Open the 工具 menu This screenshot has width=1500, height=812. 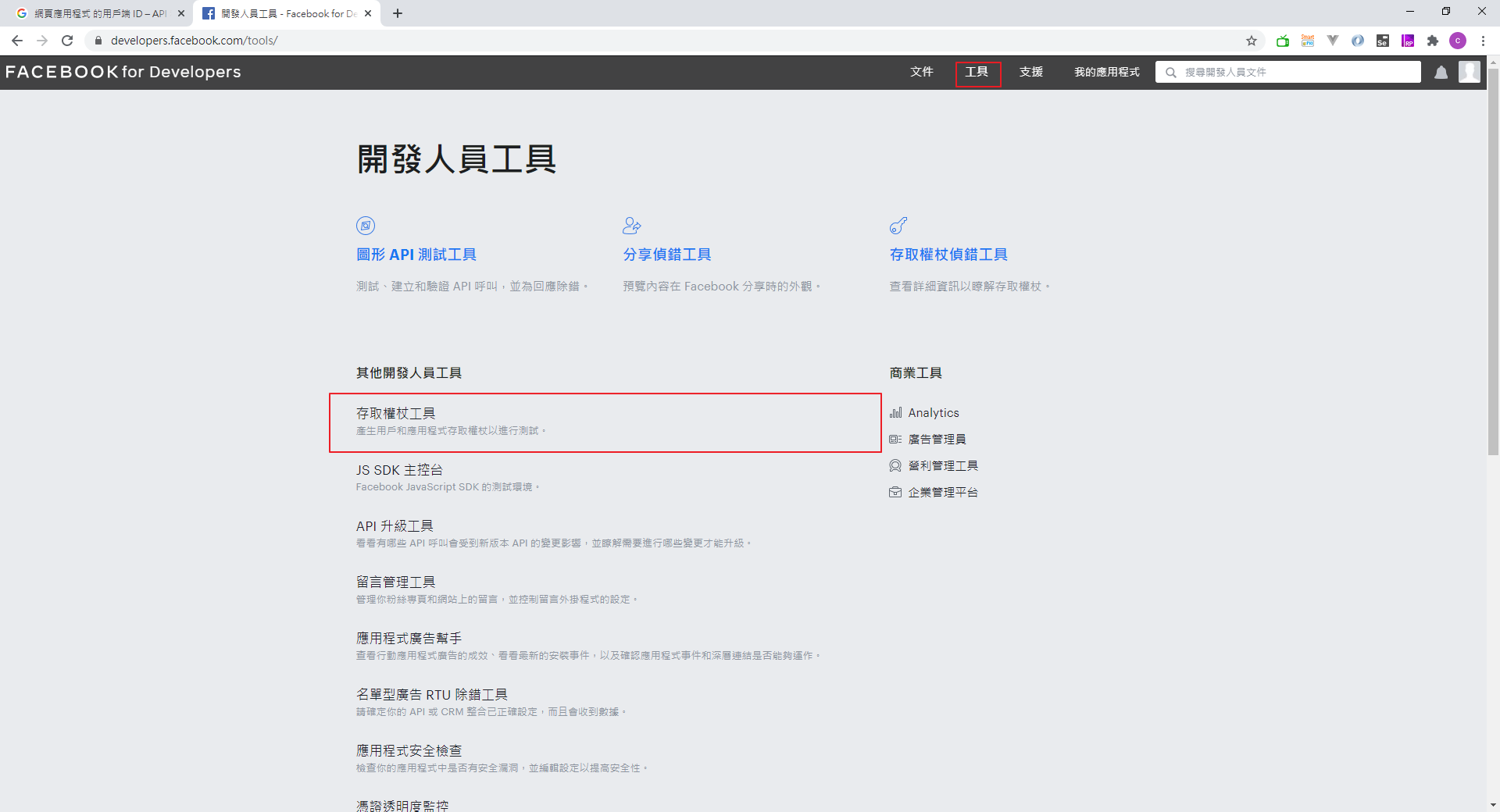point(977,72)
